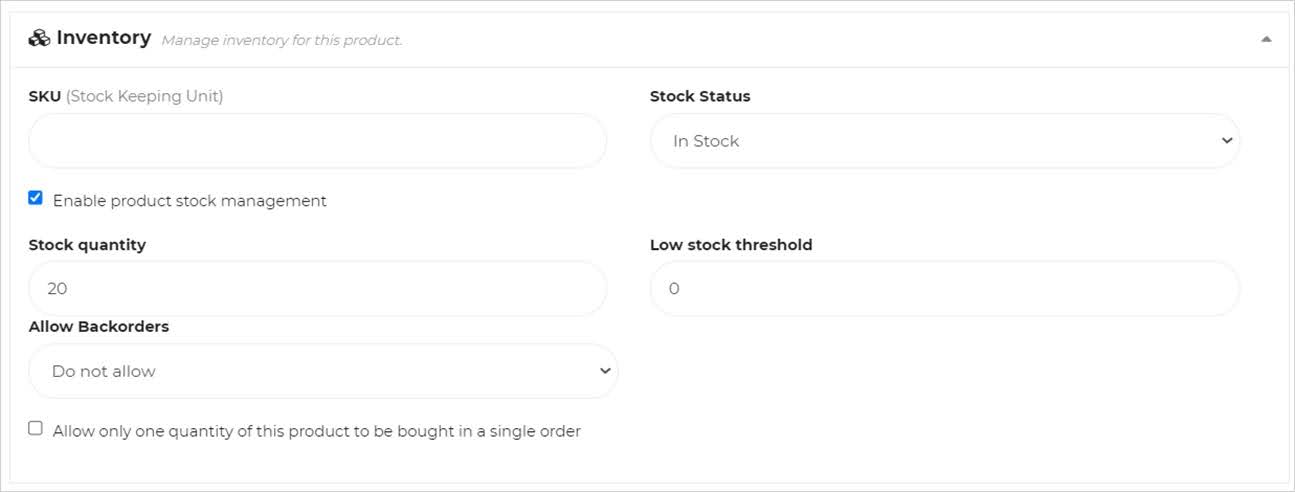Disable the product stock management checkbox

36,198
